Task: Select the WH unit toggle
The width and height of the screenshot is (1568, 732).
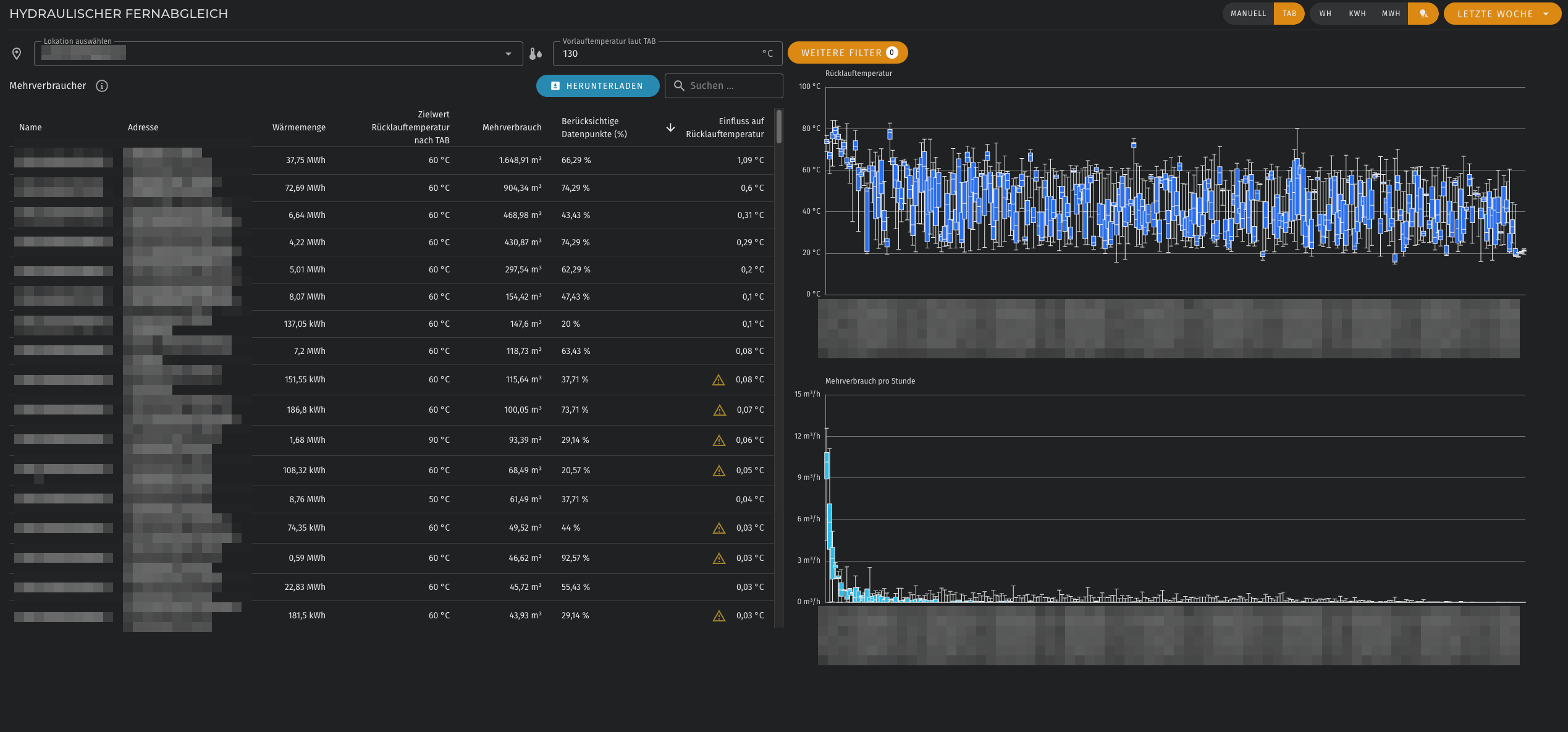Action: pyautogui.click(x=1325, y=14)
